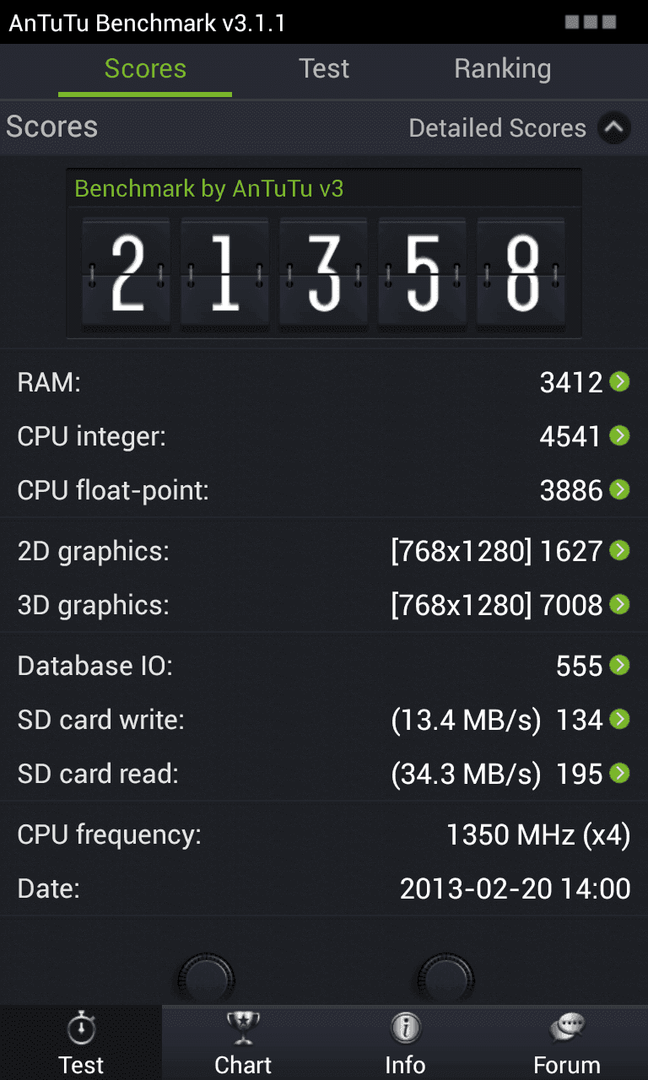This screenshot has height=1080, width=648.
Task: Open the Forum speech bubble icon
Action: point(567,1030)
